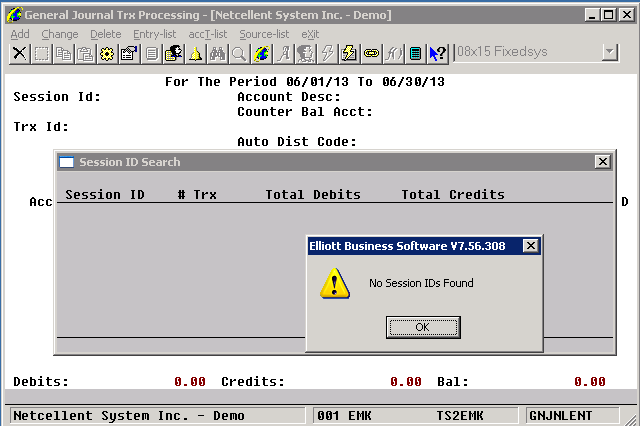
Task: Click OK in the No Session IDs dialog
Action: pos(423,327)
